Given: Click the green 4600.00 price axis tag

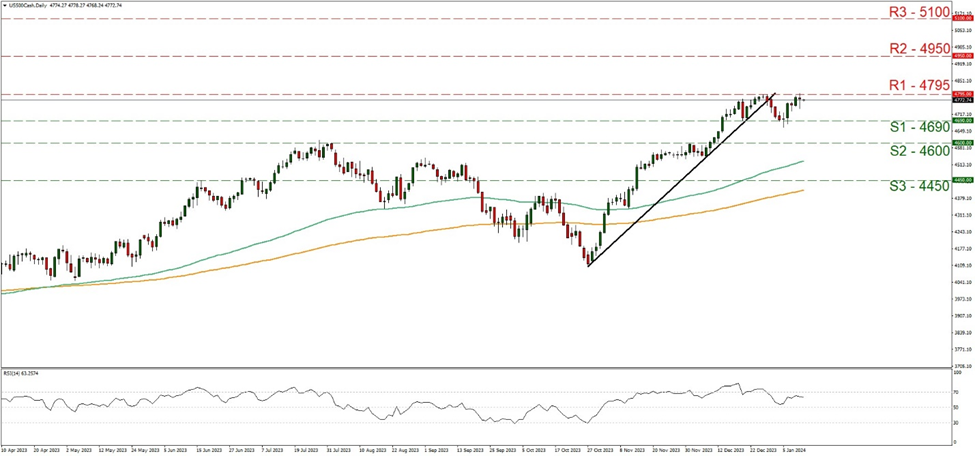Looking at the screenshot, I should click(x=961, y=143).
